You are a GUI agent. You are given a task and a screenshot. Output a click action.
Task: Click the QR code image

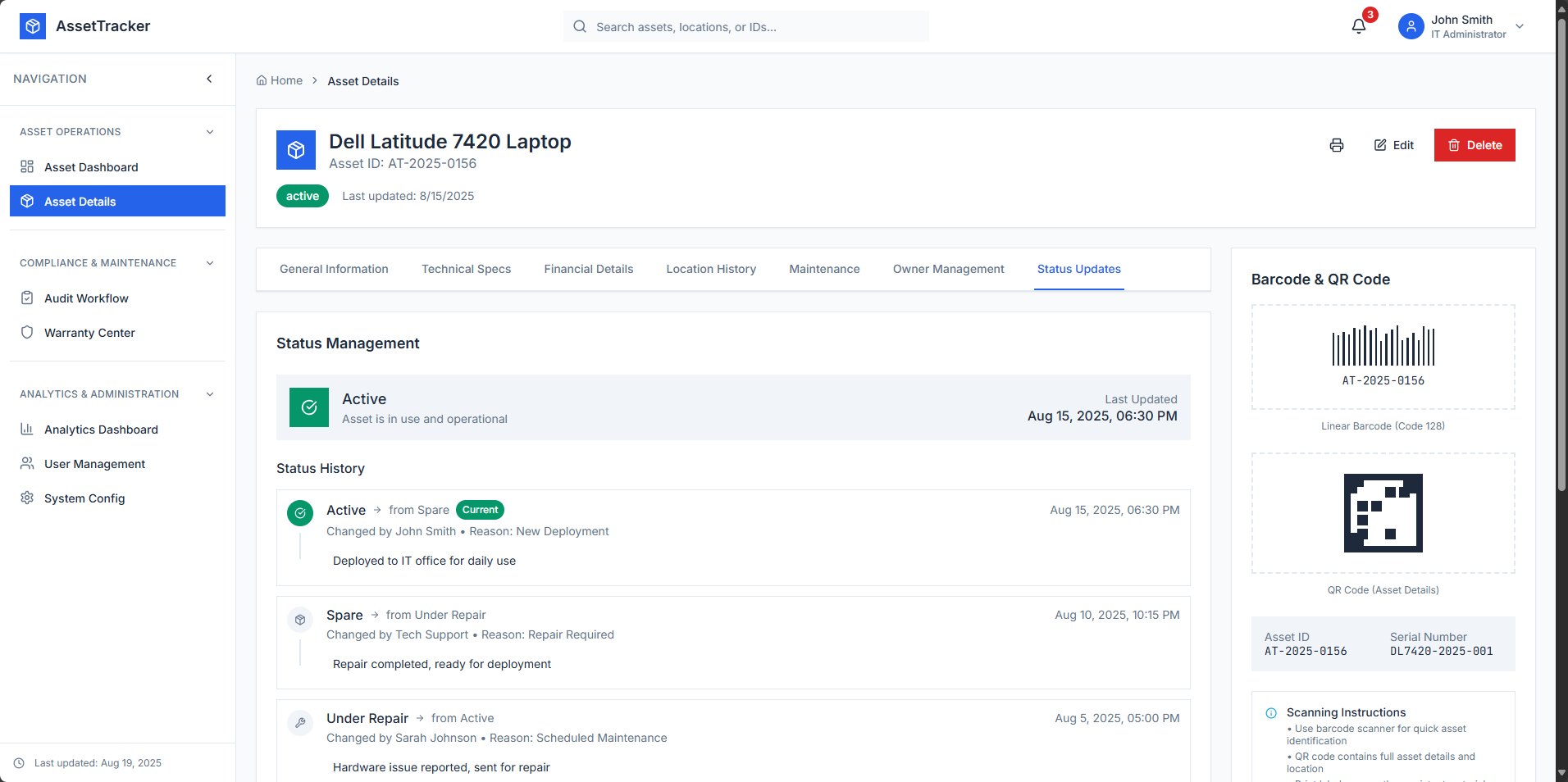(x=1383, y=513)
